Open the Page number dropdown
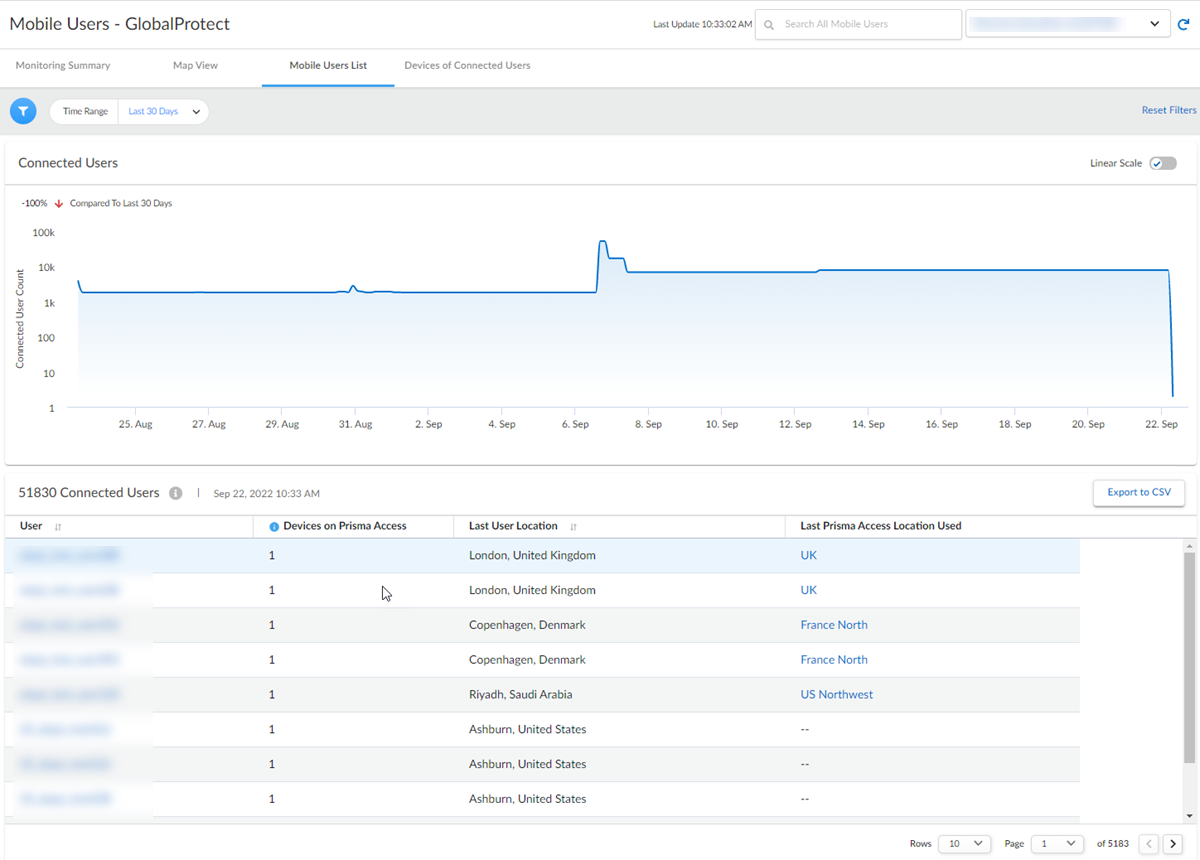 pyautogui.click(x=1057, y=844)
